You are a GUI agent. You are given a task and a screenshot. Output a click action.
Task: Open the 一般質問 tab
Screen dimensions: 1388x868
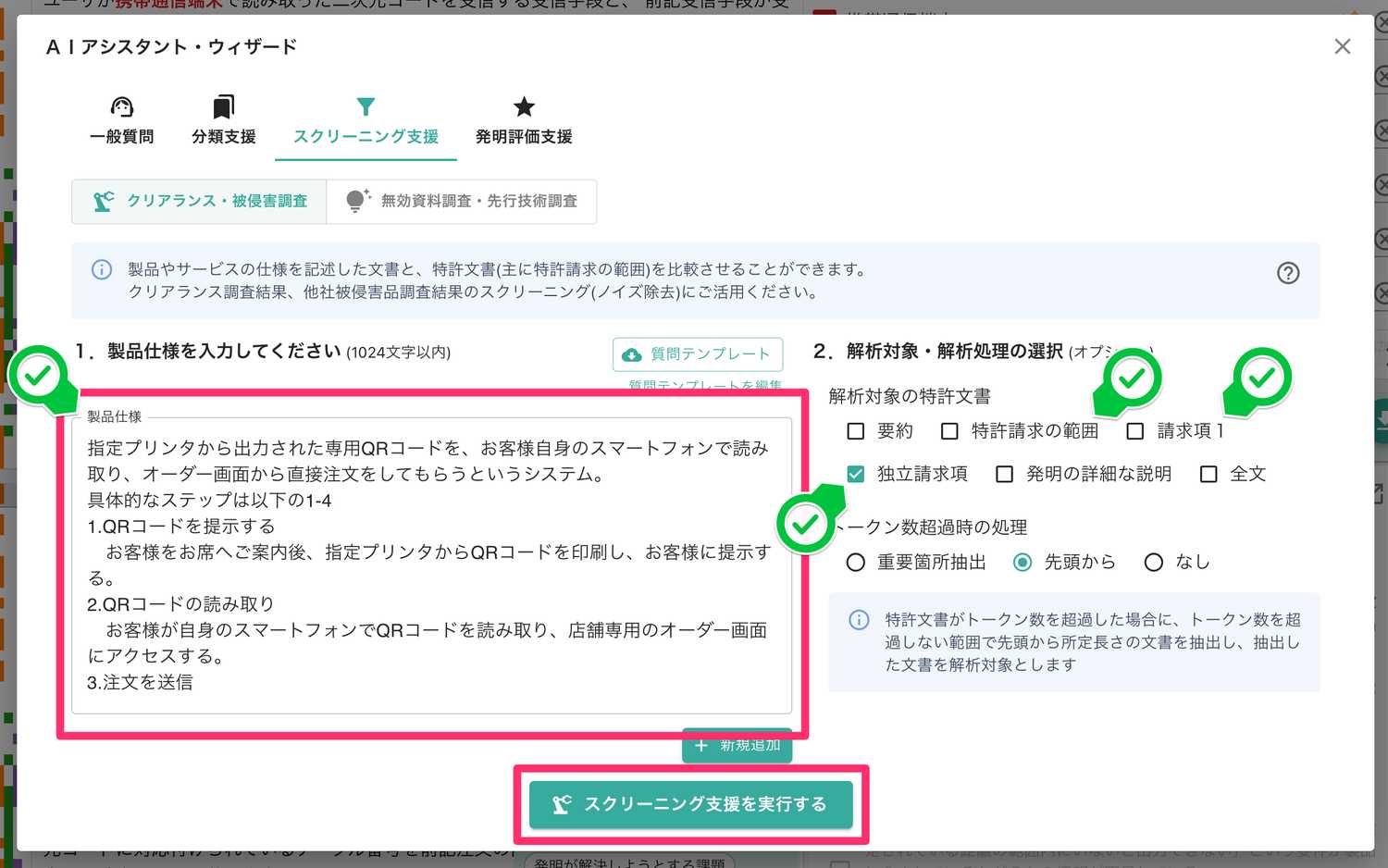[x=121, y=121]
